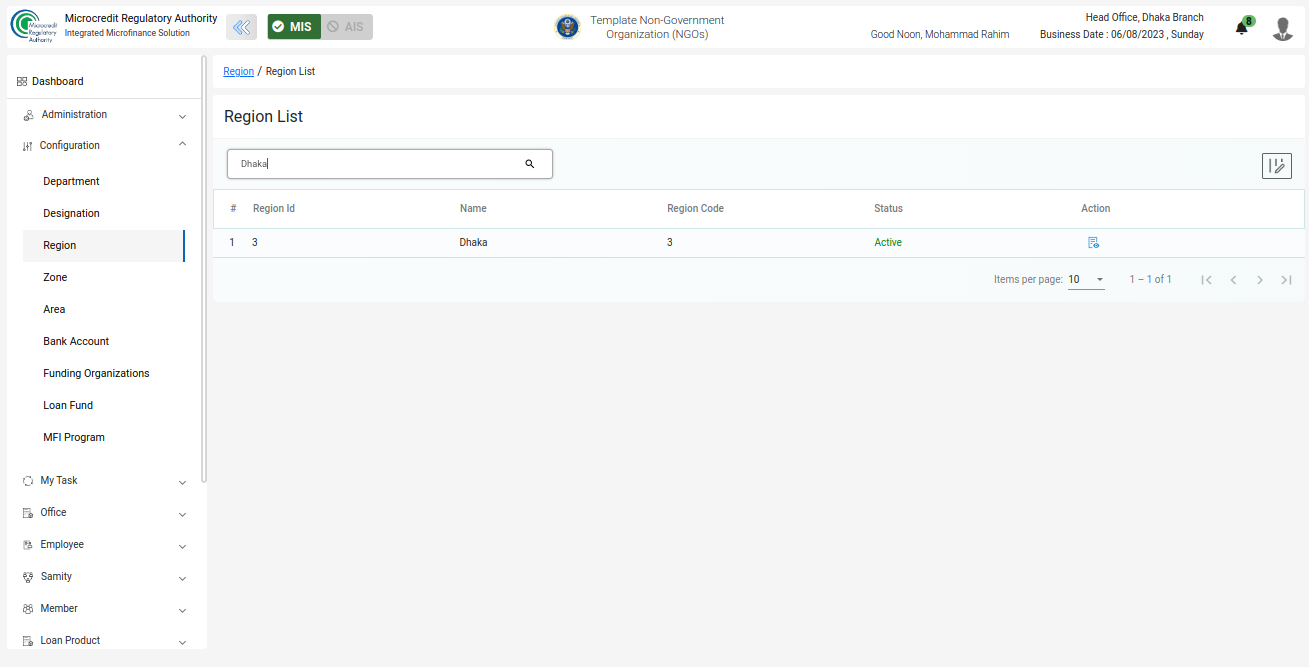
Task: Open the column customization icon above the table
Action: 1277,166
